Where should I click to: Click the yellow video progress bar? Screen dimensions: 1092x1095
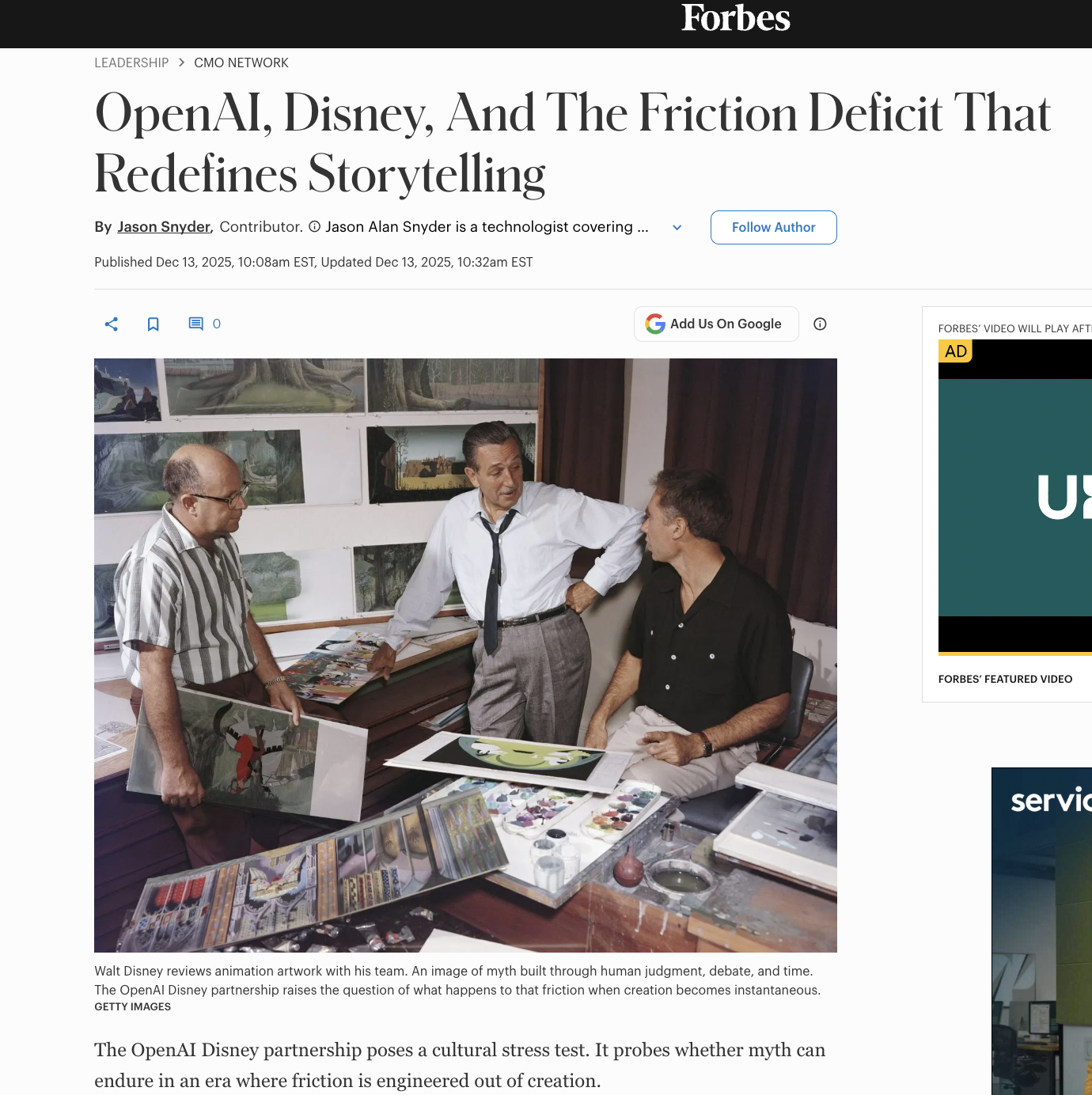pyautogui.click(x=1015, y=654)
